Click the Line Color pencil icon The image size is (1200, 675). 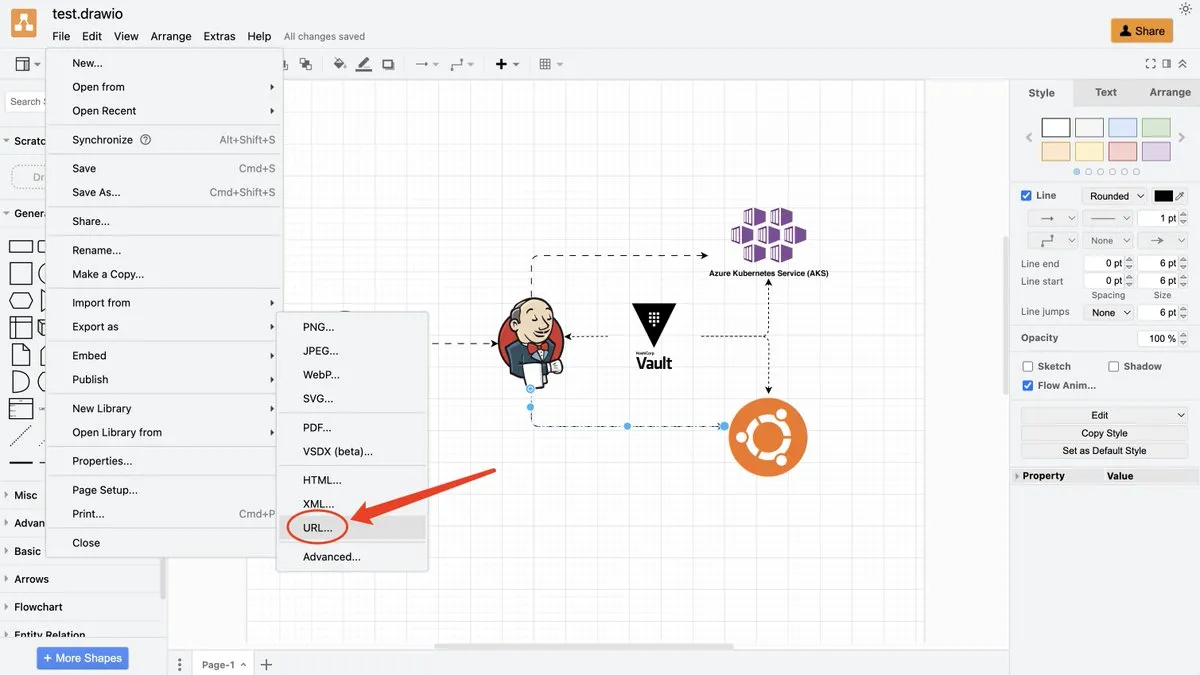point(364,64)
